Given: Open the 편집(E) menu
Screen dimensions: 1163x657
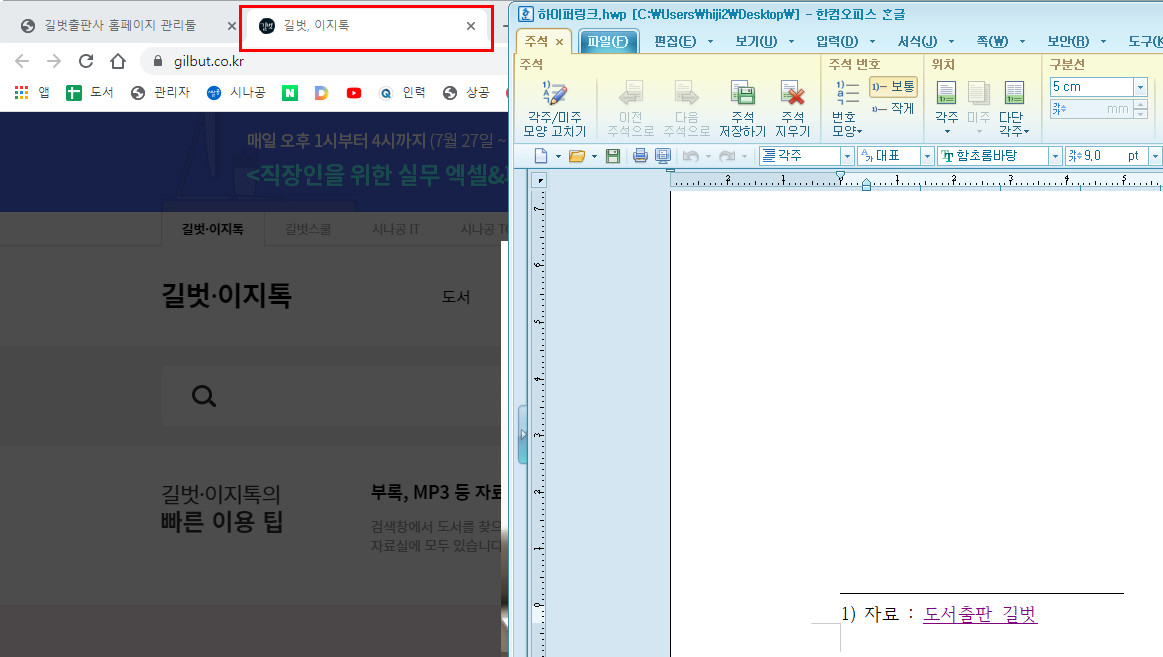Looking at the screenshot, I should [x=675, y=42].
